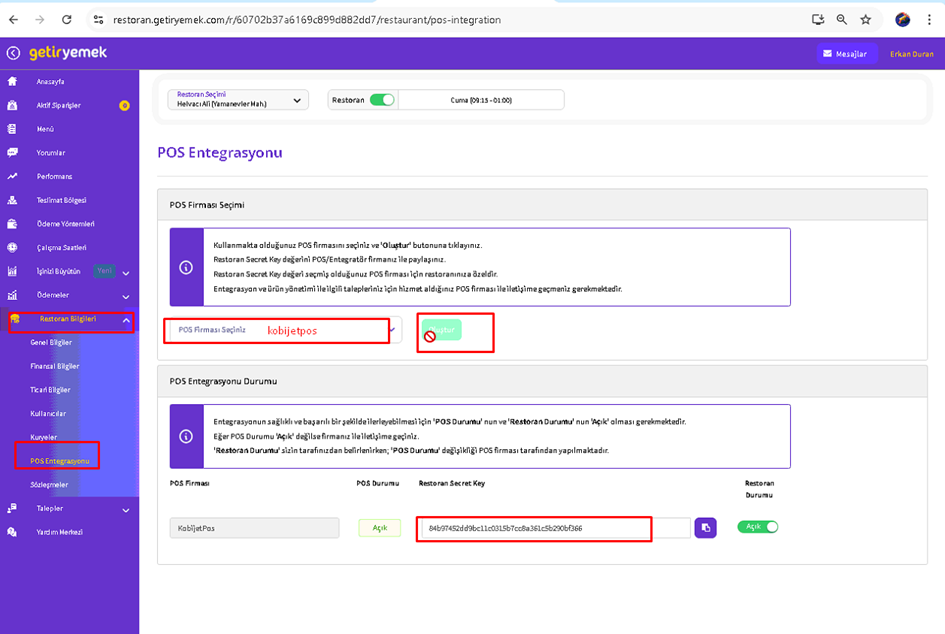Click the Yardım Merkezi icon

click(12, 532)
